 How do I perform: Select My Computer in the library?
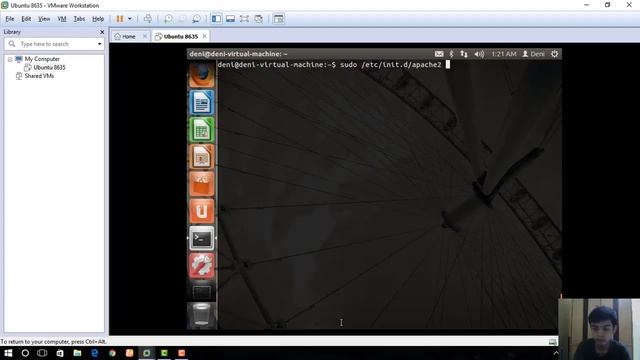(42, 59)
